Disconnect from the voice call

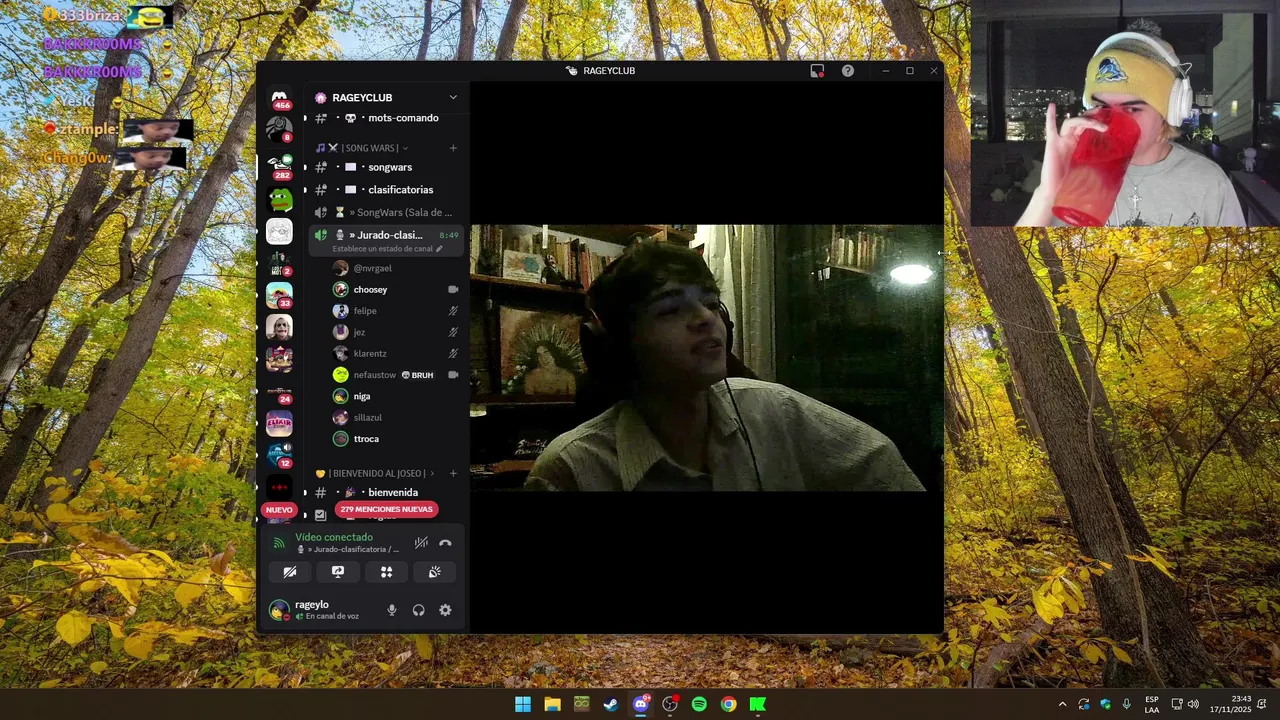point(445,543)
